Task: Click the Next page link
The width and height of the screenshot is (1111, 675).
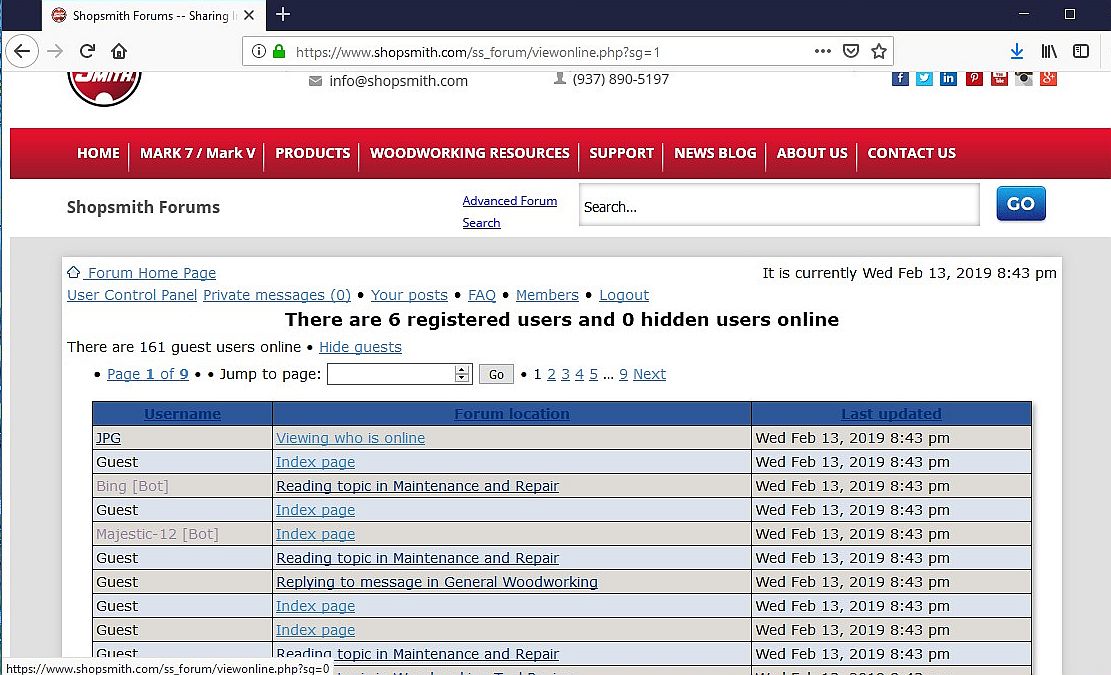Action: coord(649,374)
